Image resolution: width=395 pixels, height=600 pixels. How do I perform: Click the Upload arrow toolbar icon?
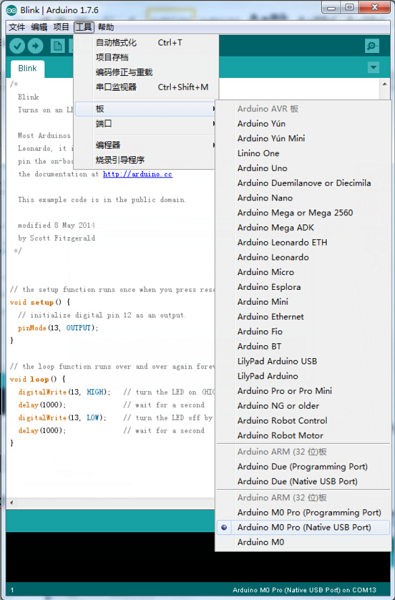coord(35,46)
